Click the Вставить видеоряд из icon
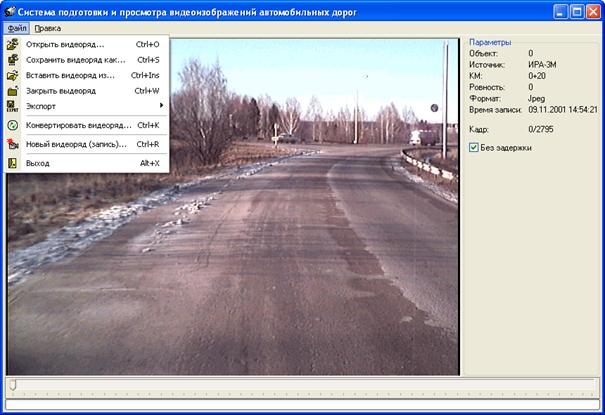The width and height of the screenshot is (605, 415). [x=12, y=75]
